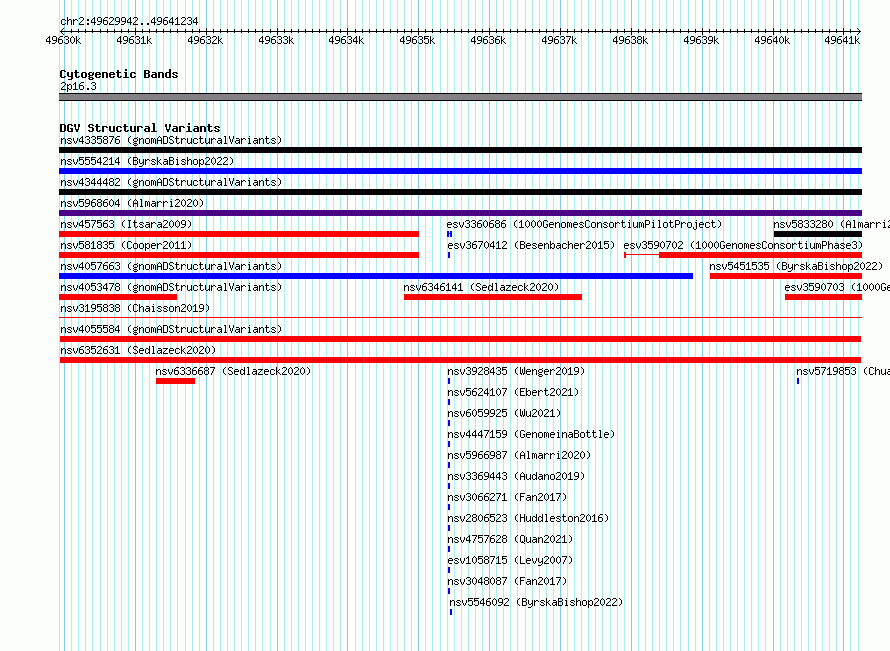Click nsv5966987 Almarri2020 label

point(519,455)
